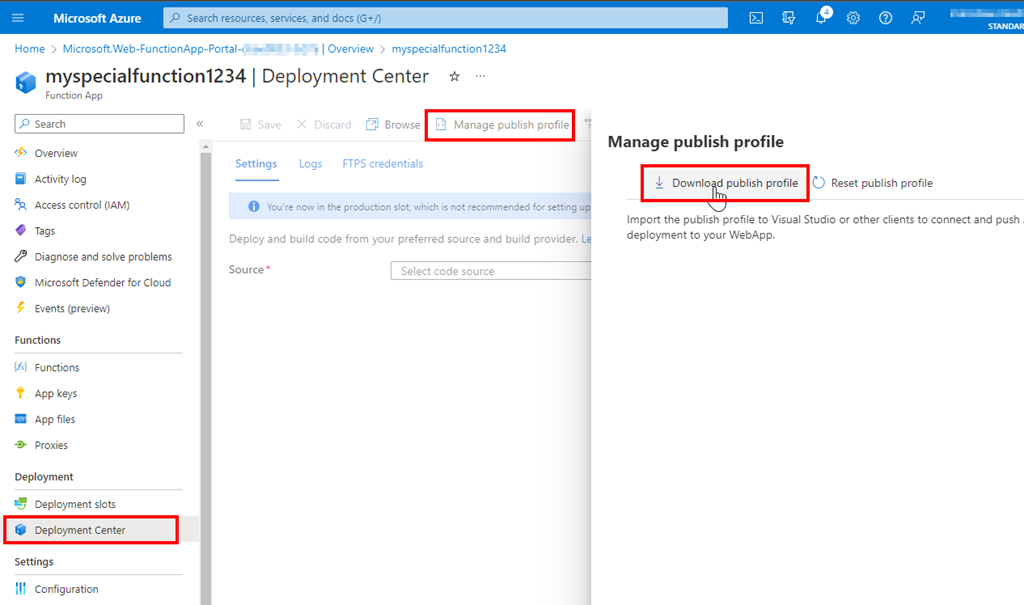Image resolution: width=1024 pixels, height=605 pixels.
Task: Click Reset publish profile button
Action: coord(872,183)
